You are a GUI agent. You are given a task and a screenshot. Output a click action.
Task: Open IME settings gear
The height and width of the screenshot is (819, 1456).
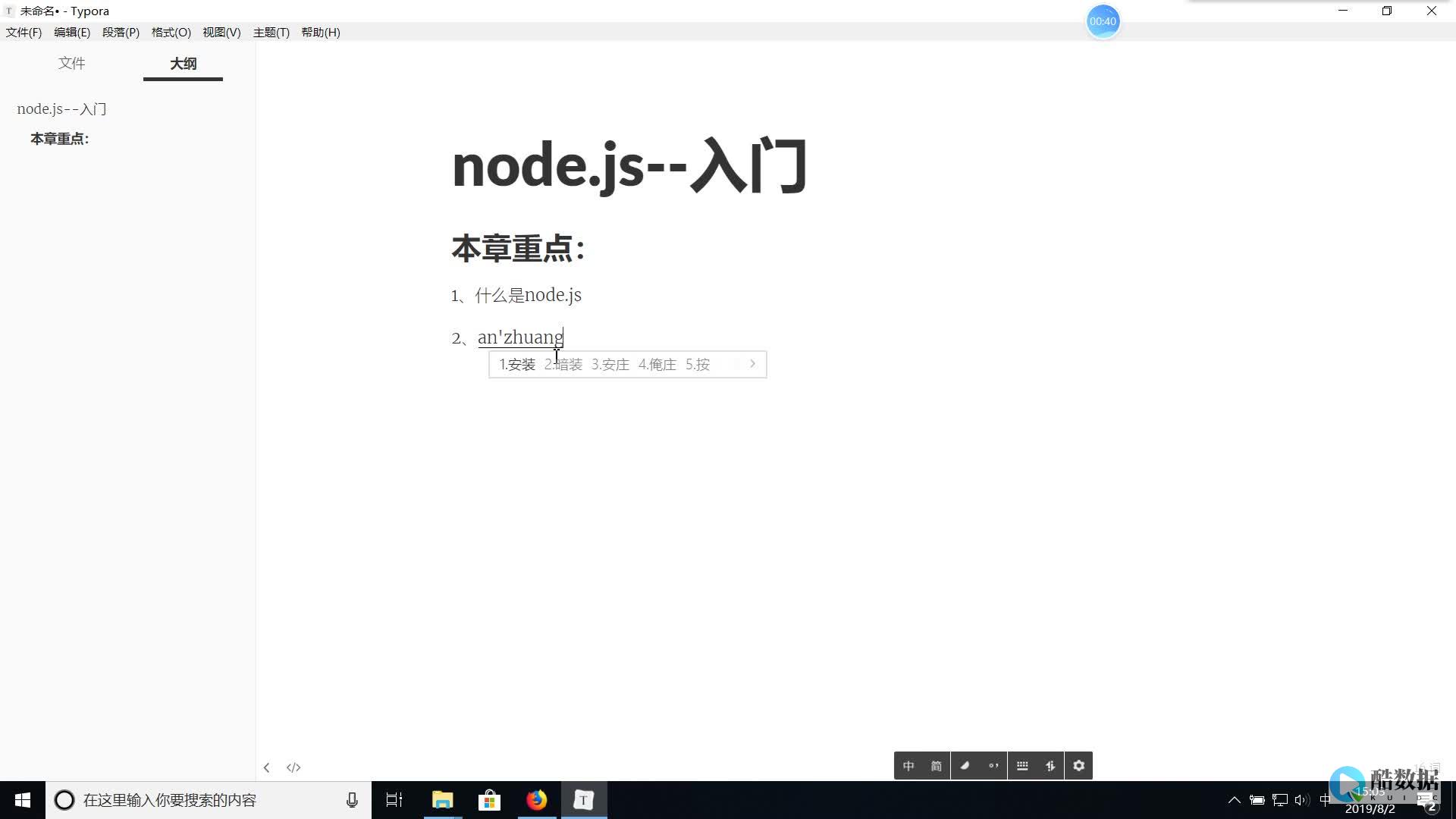coord(1079,766)
